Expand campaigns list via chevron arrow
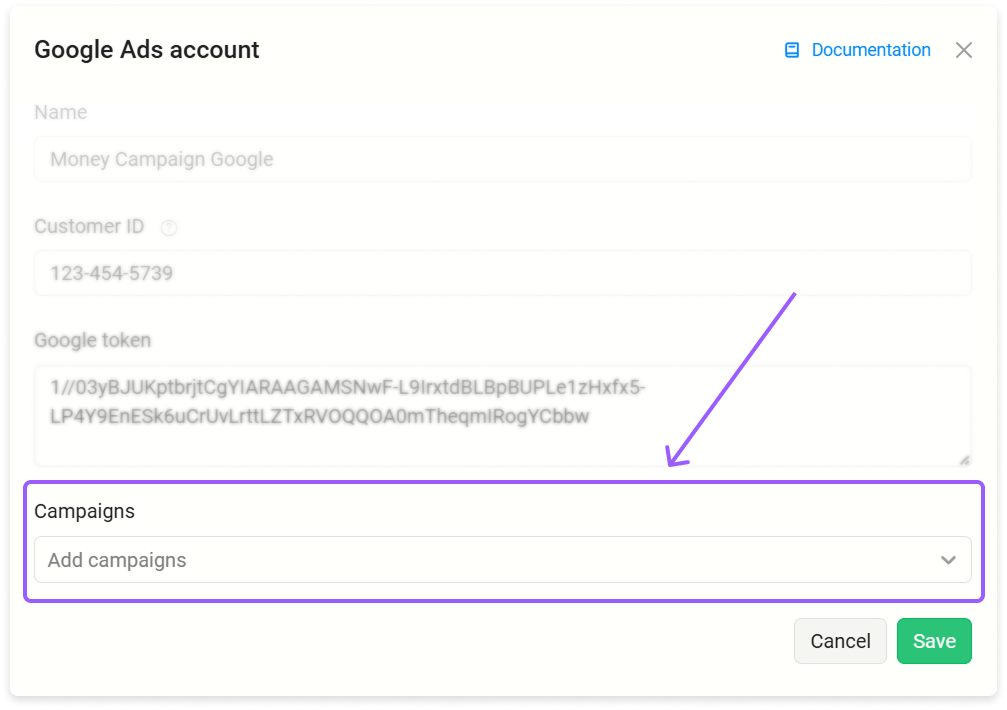 tap(948, 560)
